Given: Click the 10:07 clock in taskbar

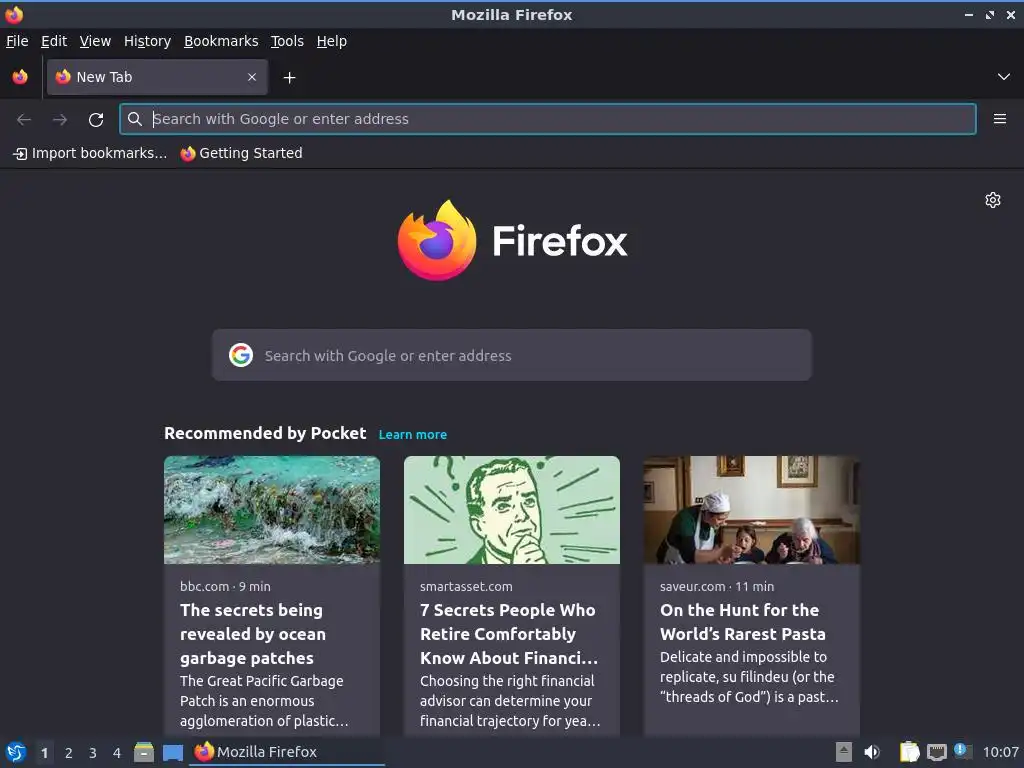Looking at the screenshot, I should (x=1000, y=752).
